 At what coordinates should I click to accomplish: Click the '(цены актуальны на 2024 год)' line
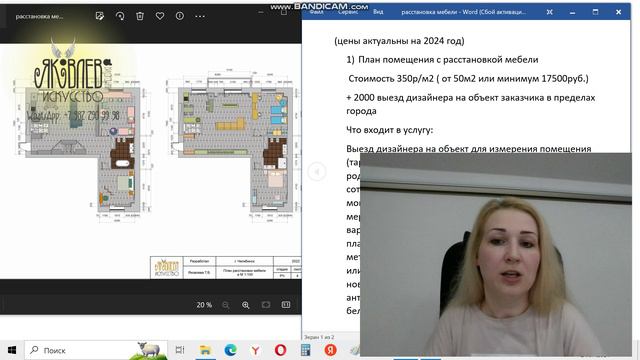click(x=399, y=41)
